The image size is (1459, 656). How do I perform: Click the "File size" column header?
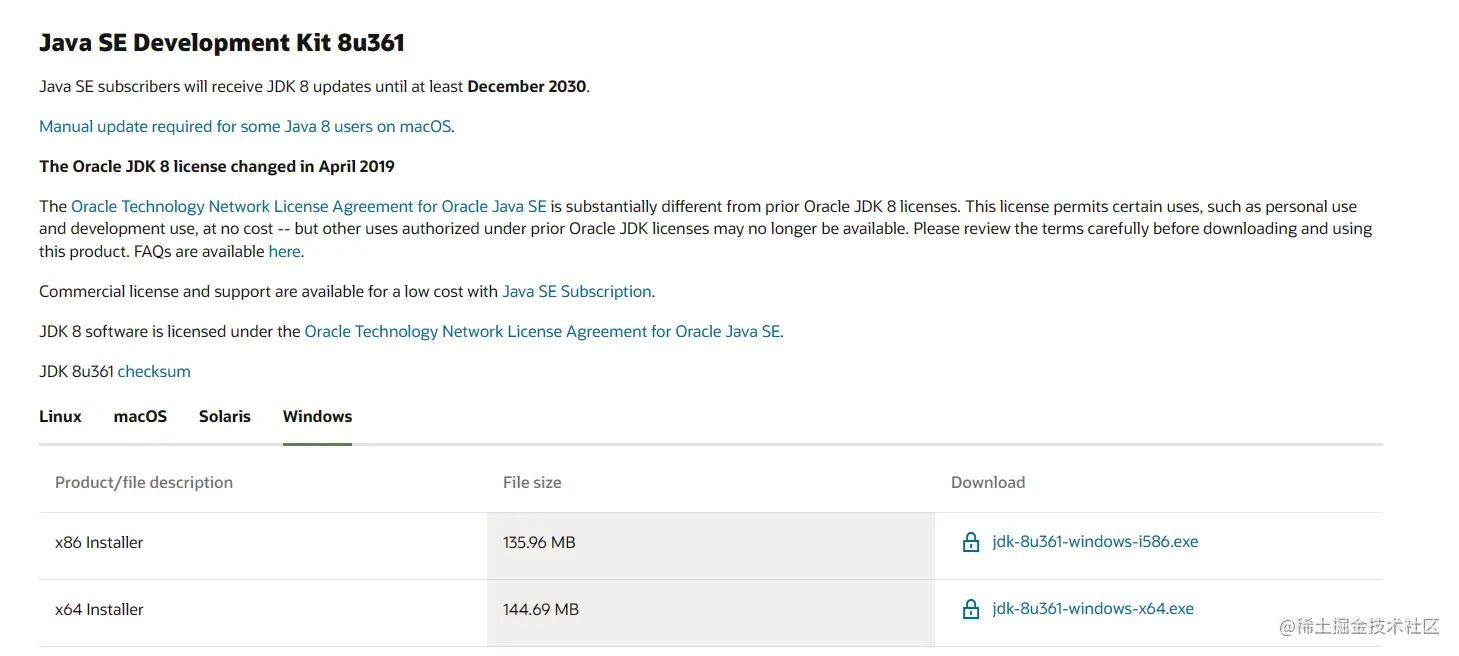coord(532,483)
